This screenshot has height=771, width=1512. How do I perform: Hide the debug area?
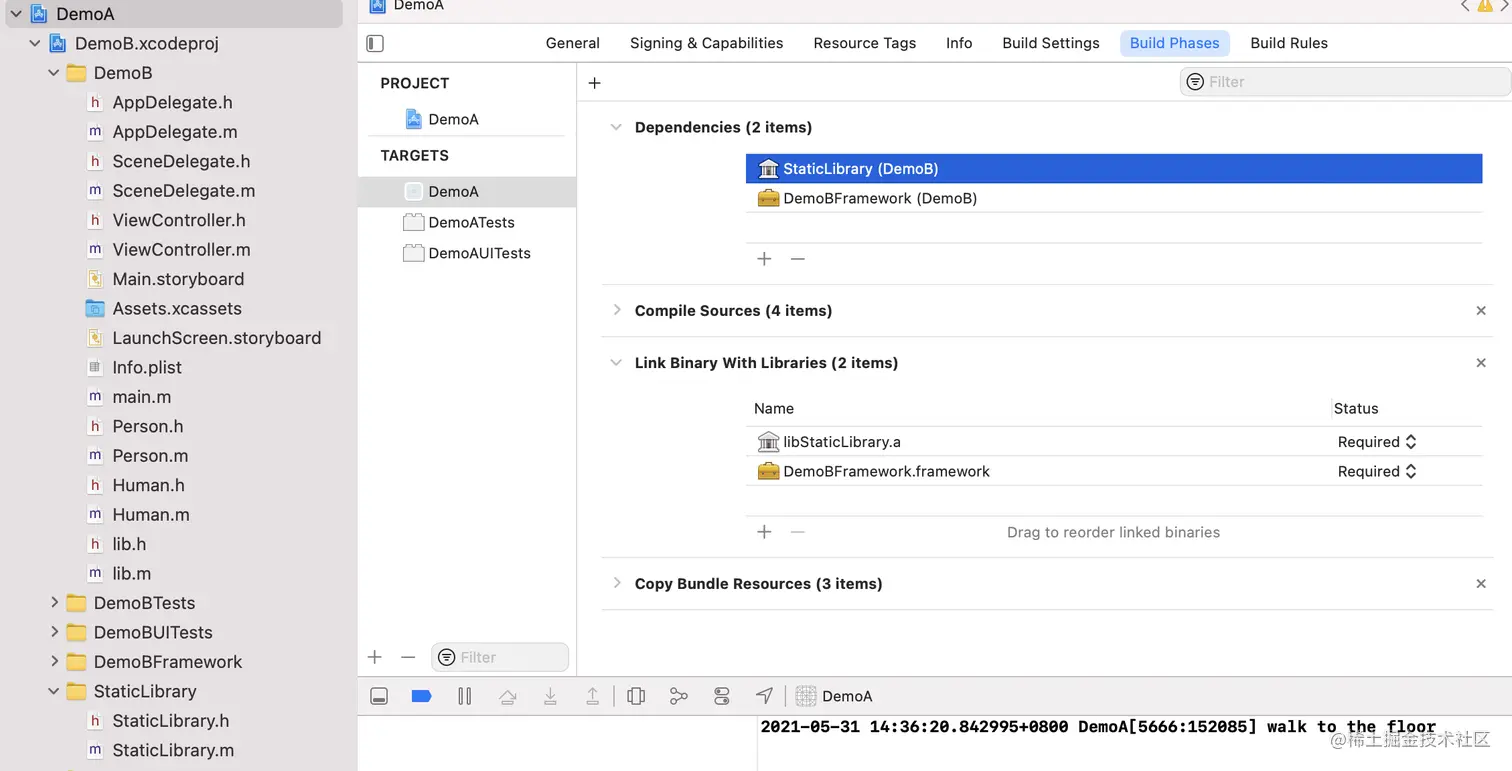coord(379,696)
